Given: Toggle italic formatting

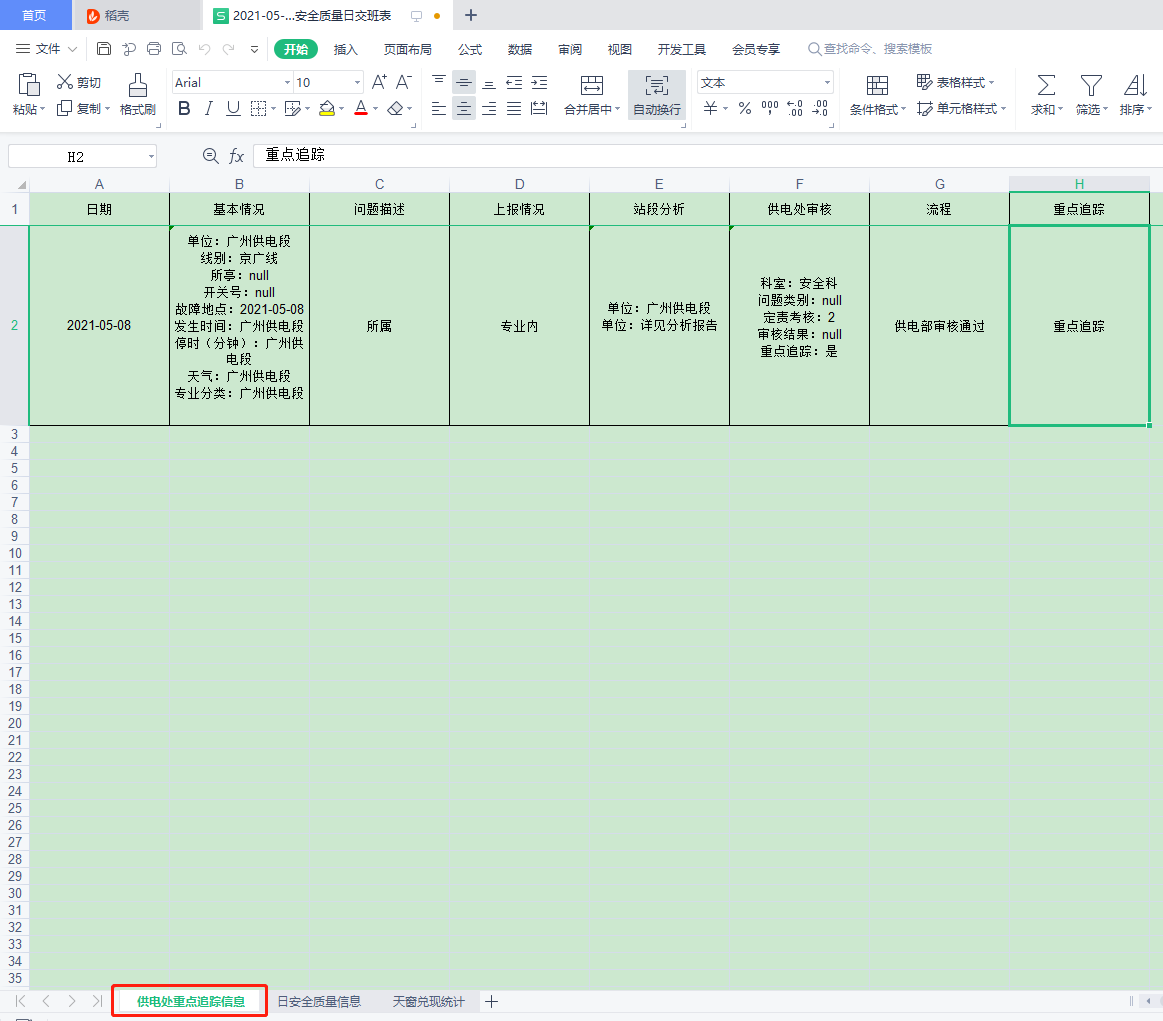Looking at the screenshot, I should pos(209,108).
